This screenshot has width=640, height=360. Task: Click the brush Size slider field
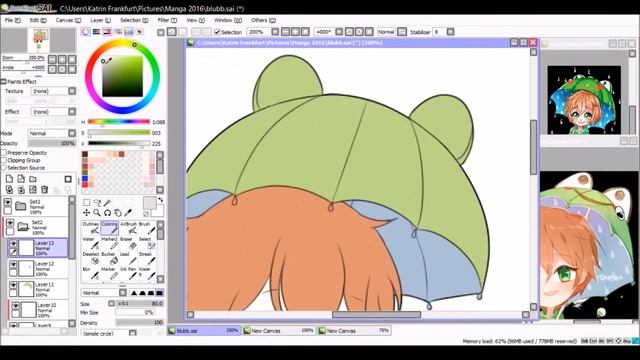[140, 304]
